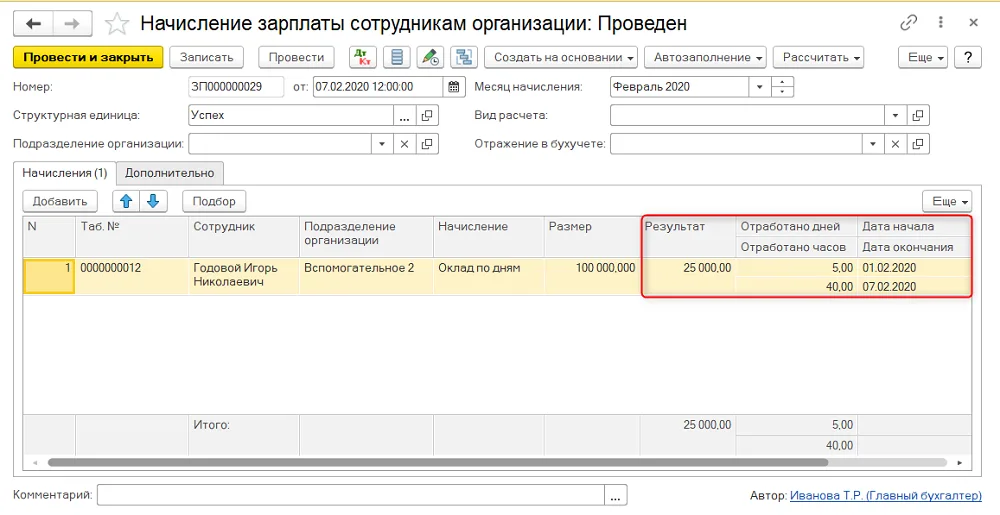Switch to Начисления (1) tab
Screen dimensions: 1000x515
coord(64,173)
